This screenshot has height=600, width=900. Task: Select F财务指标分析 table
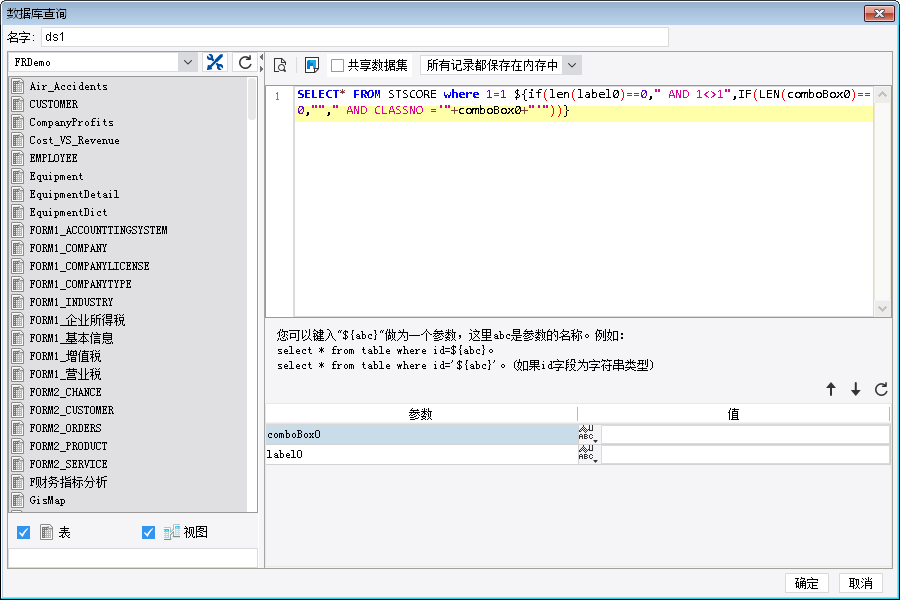point(68,482)
